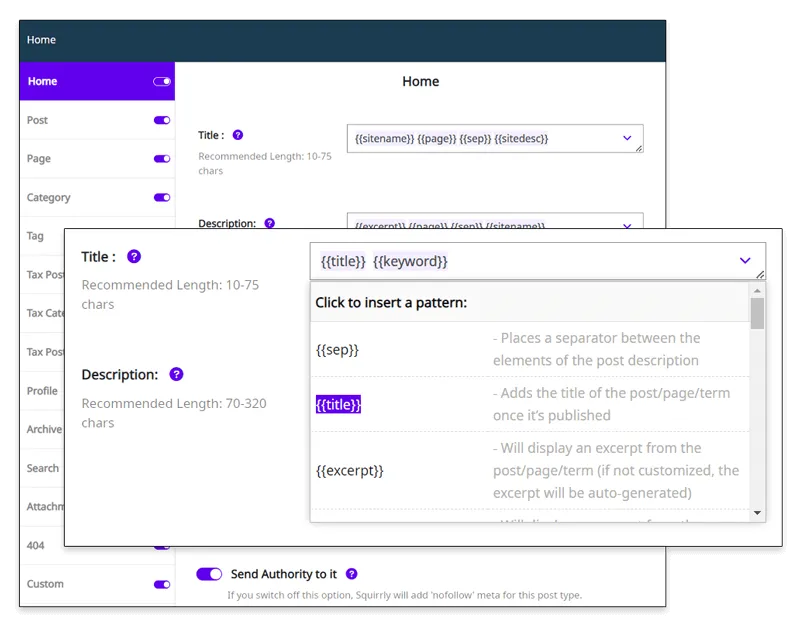
Task: Open the Profile tab in sidebar
Action: [42, 391]
